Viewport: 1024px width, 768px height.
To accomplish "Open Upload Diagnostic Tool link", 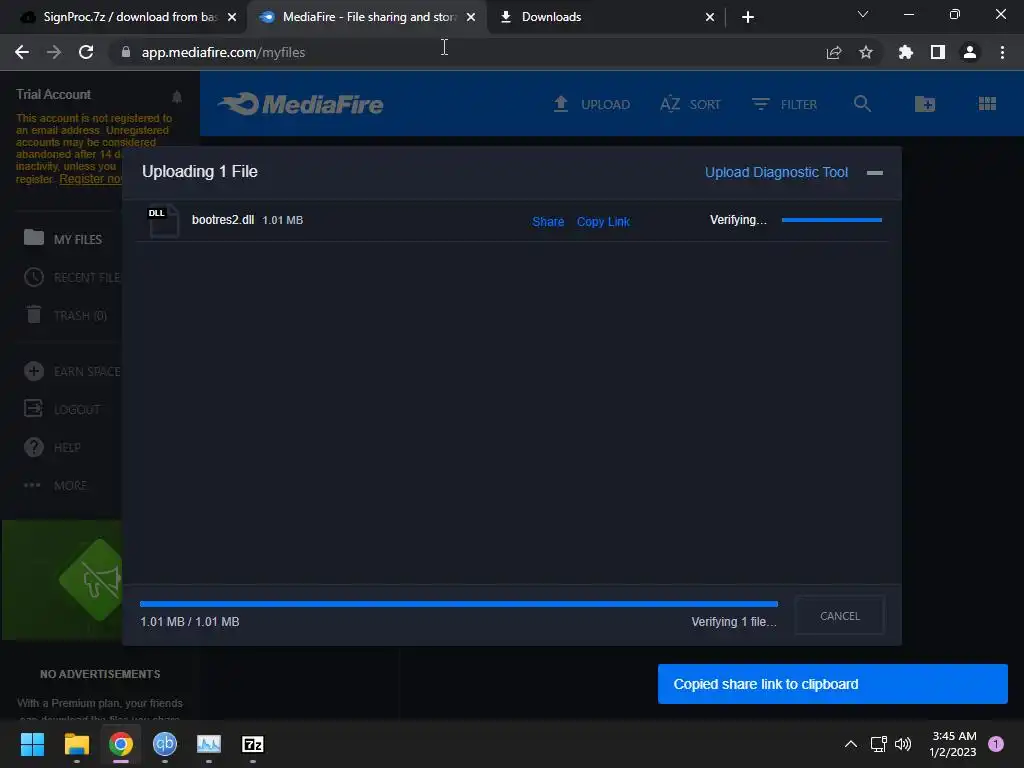I will [x=776, y=172].
